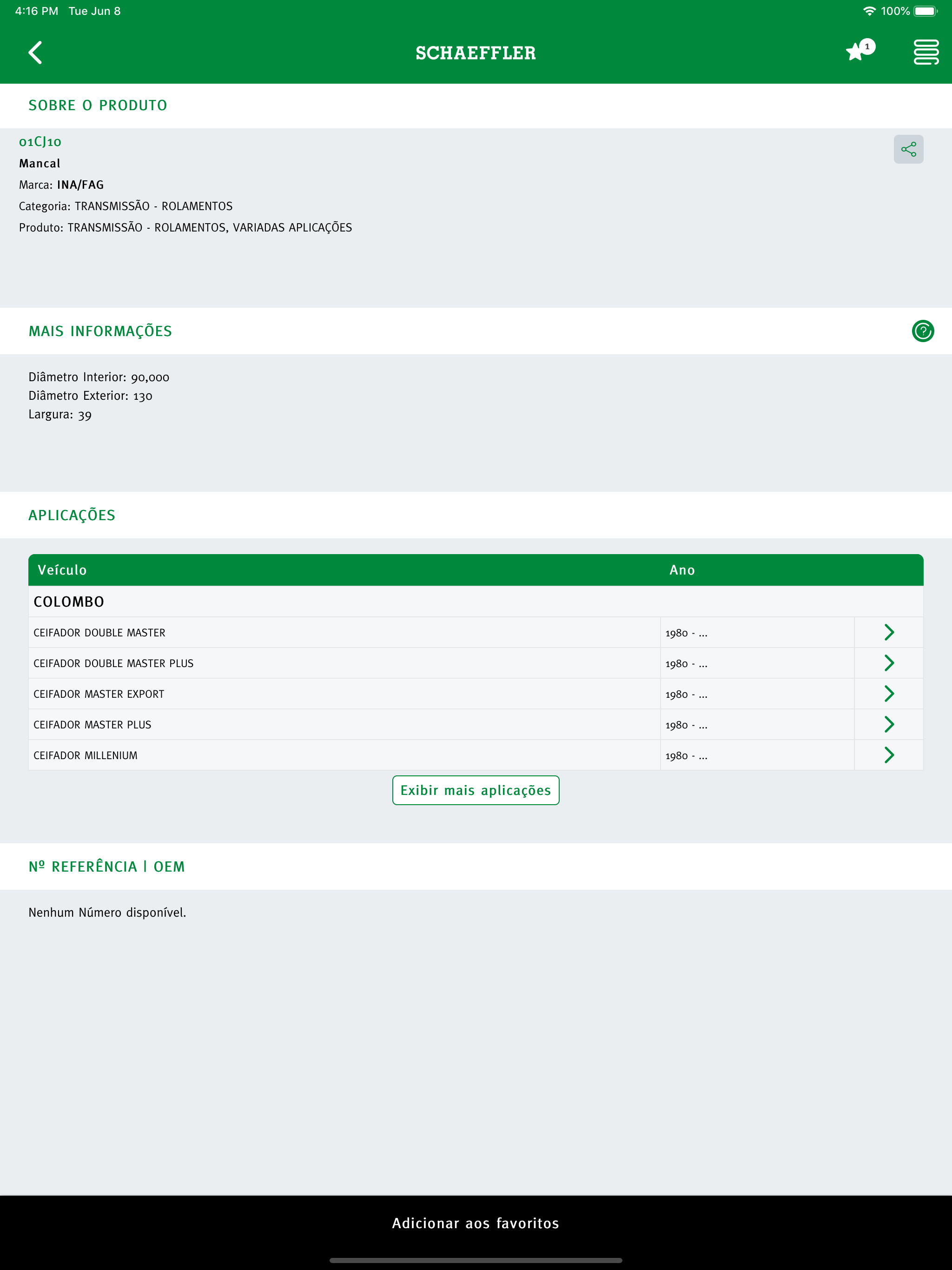Tap the iPad home indicator bar
This screenshot has width=952, height=1270.
(x=476, y=1260)
